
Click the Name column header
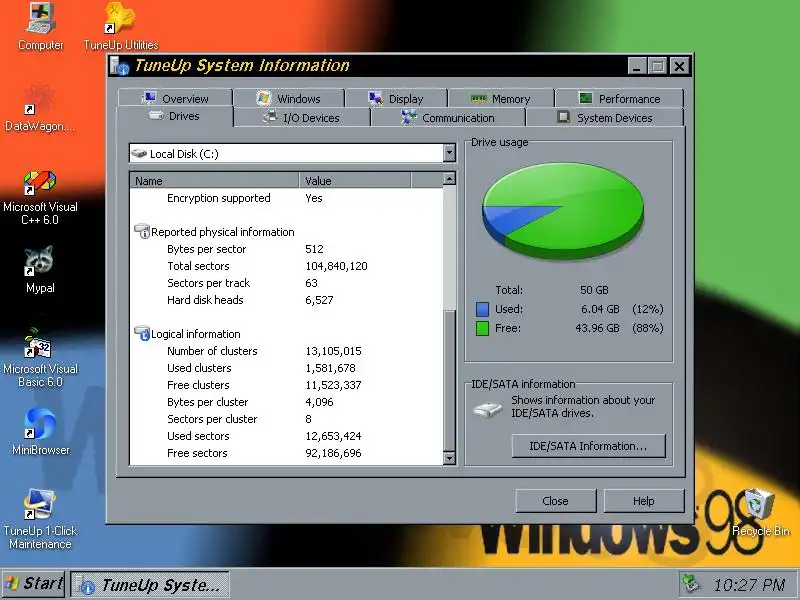pos(214,181)
